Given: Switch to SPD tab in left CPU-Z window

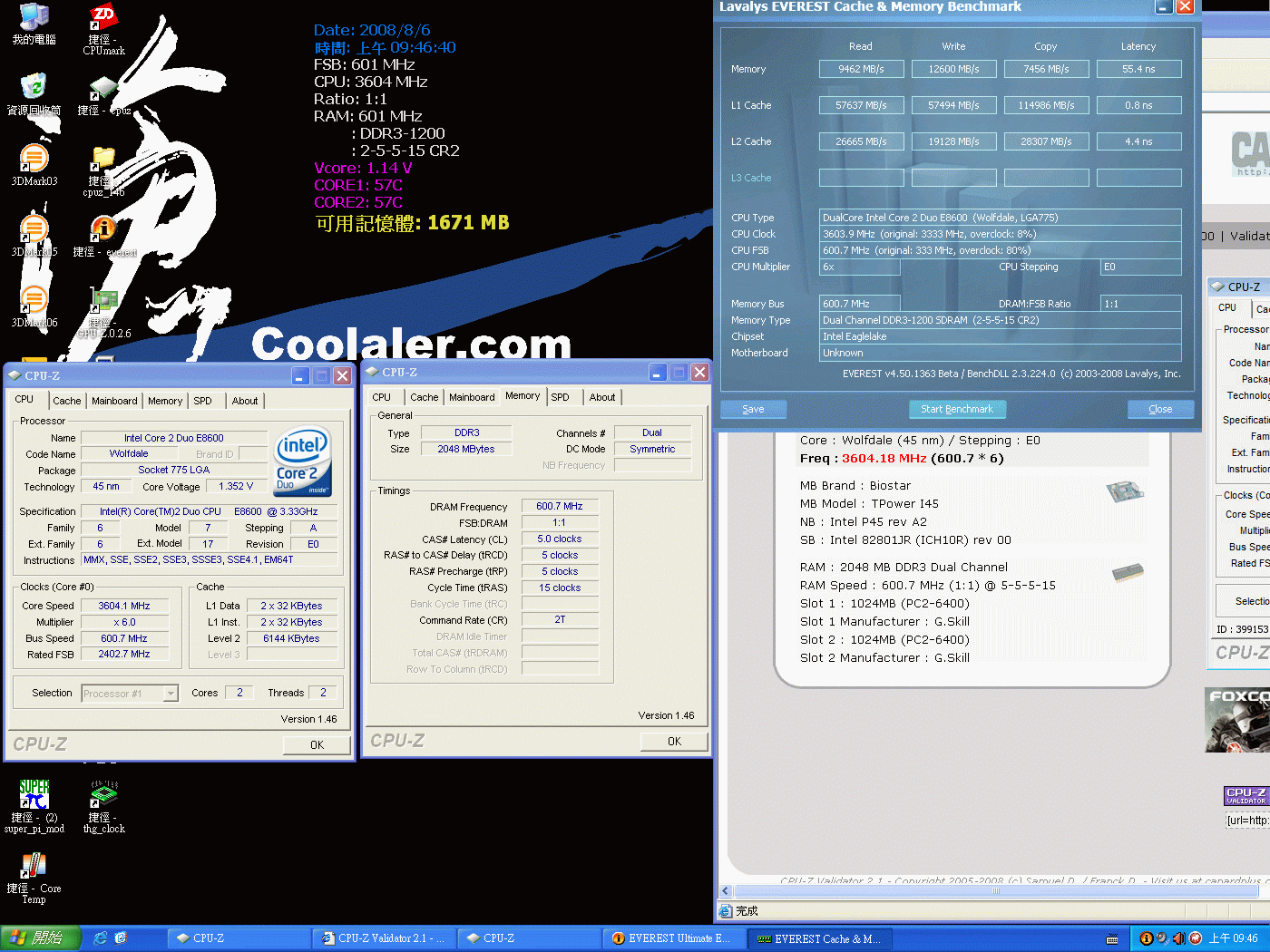Looking at the screenshot, I should pyautogui.click(x=203, y=401).
